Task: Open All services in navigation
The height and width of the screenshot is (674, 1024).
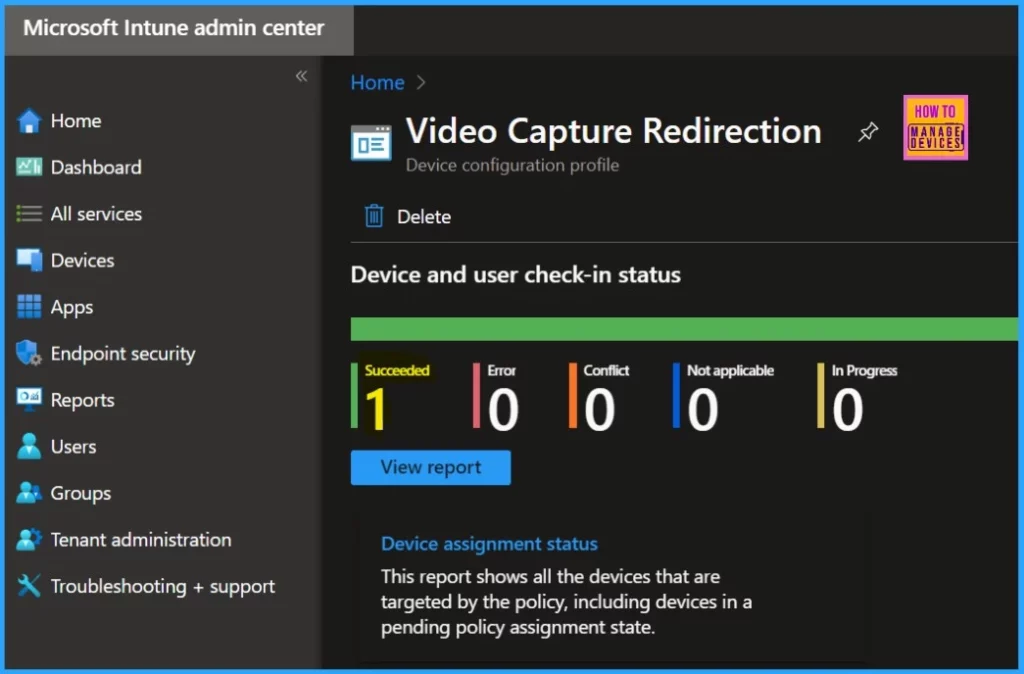Action: click(96, 214)
